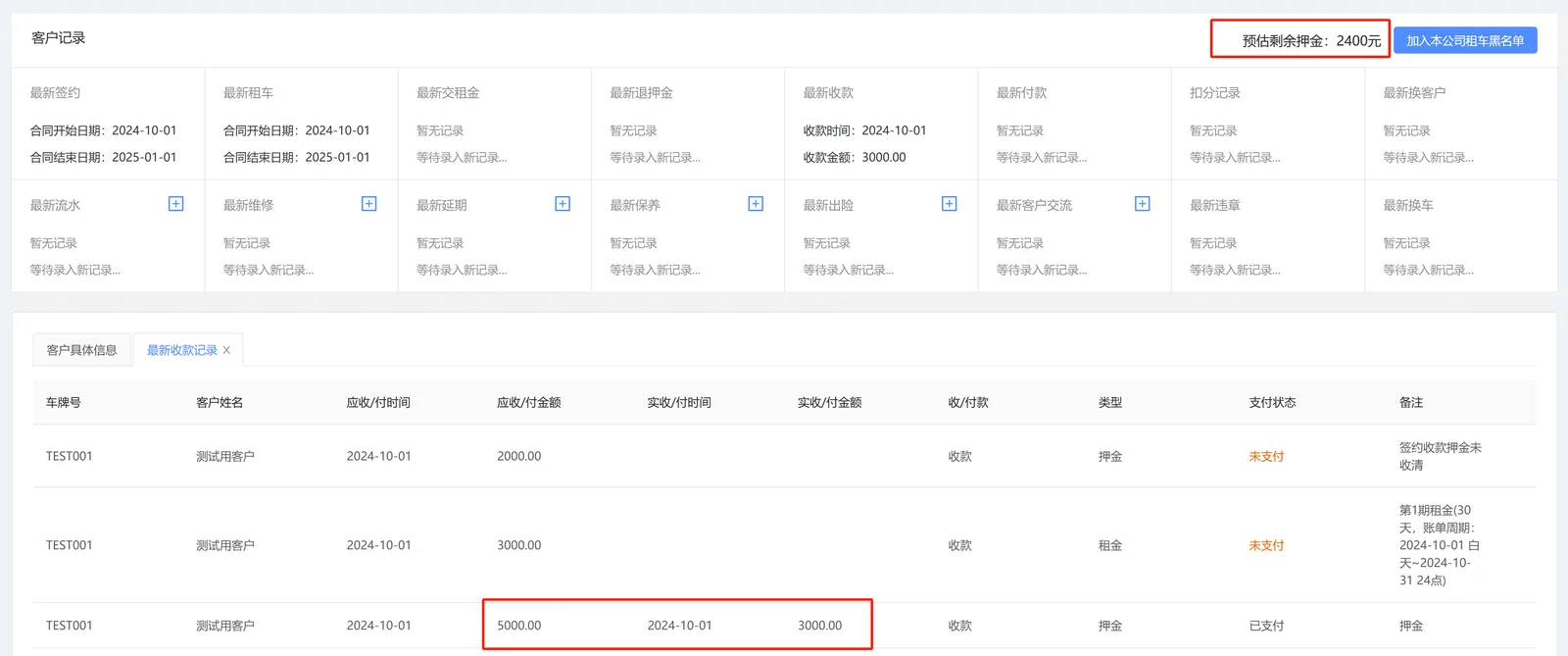Click 未支付 status in 租金 row
Viewport: 1568px width, 656px height.
1266,545
